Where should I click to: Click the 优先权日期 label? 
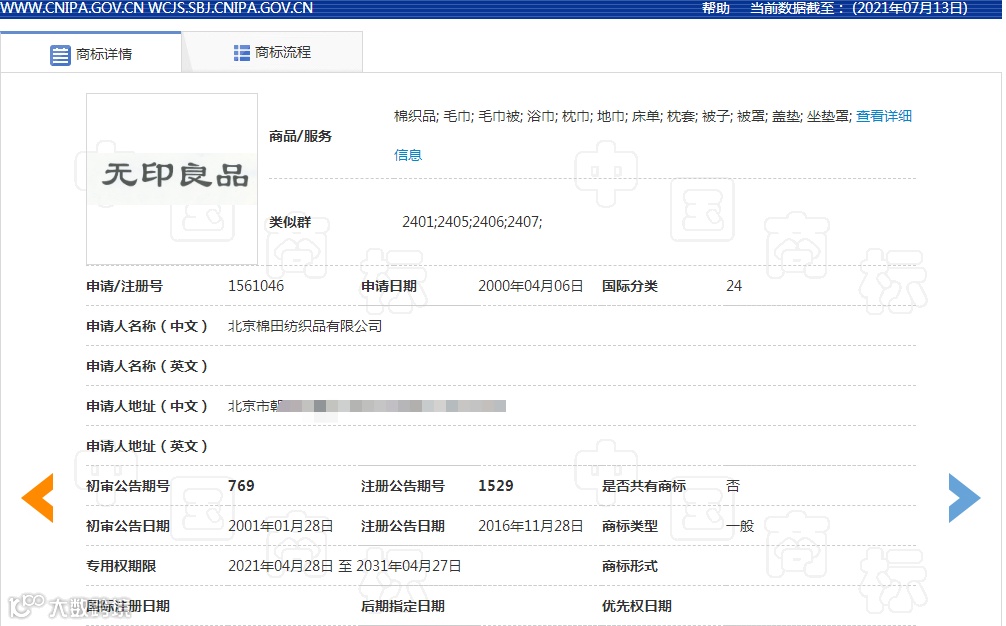(637, 606)
